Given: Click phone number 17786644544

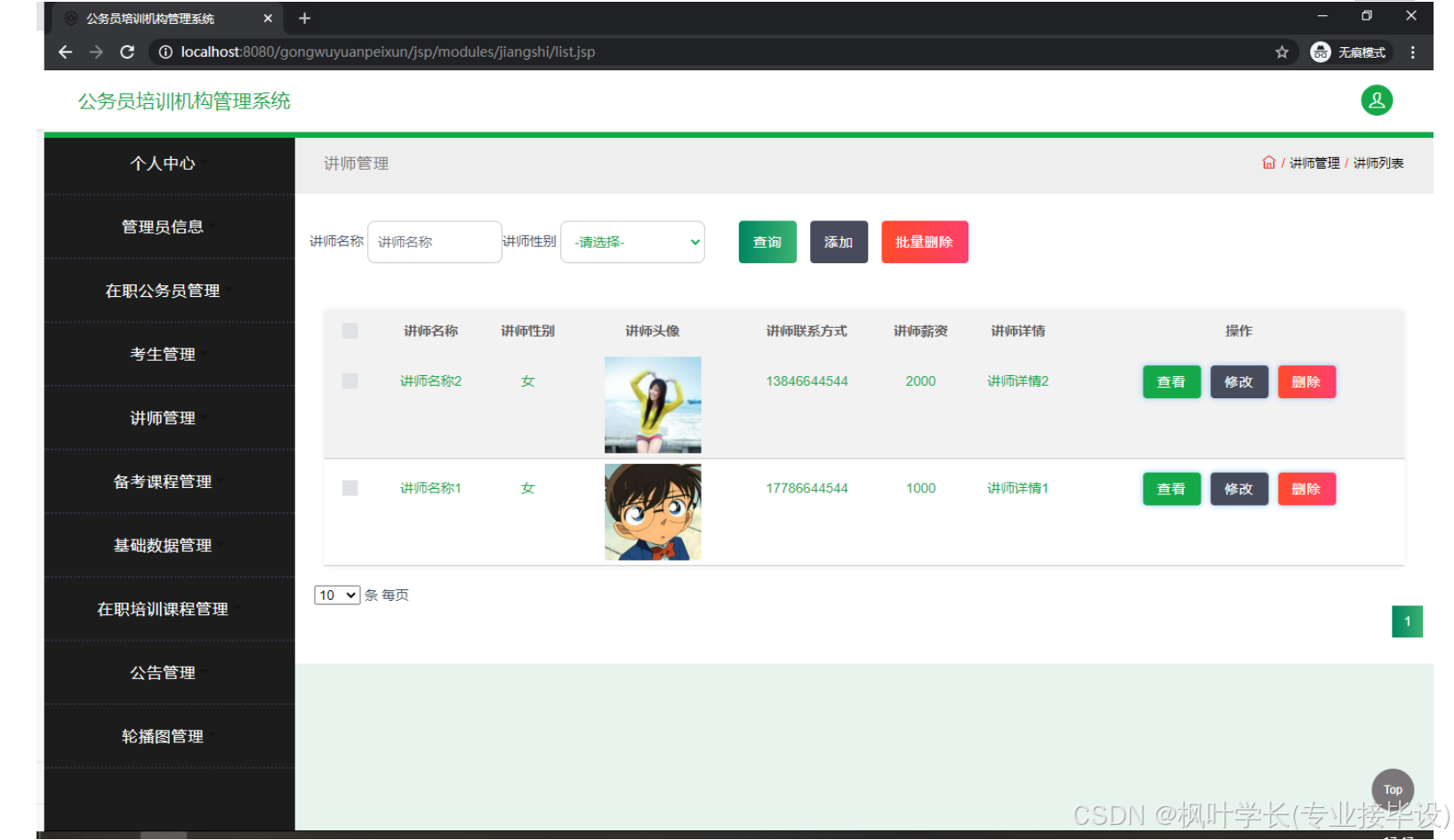Looking at the screenshot, I should [x=807, y=488].
